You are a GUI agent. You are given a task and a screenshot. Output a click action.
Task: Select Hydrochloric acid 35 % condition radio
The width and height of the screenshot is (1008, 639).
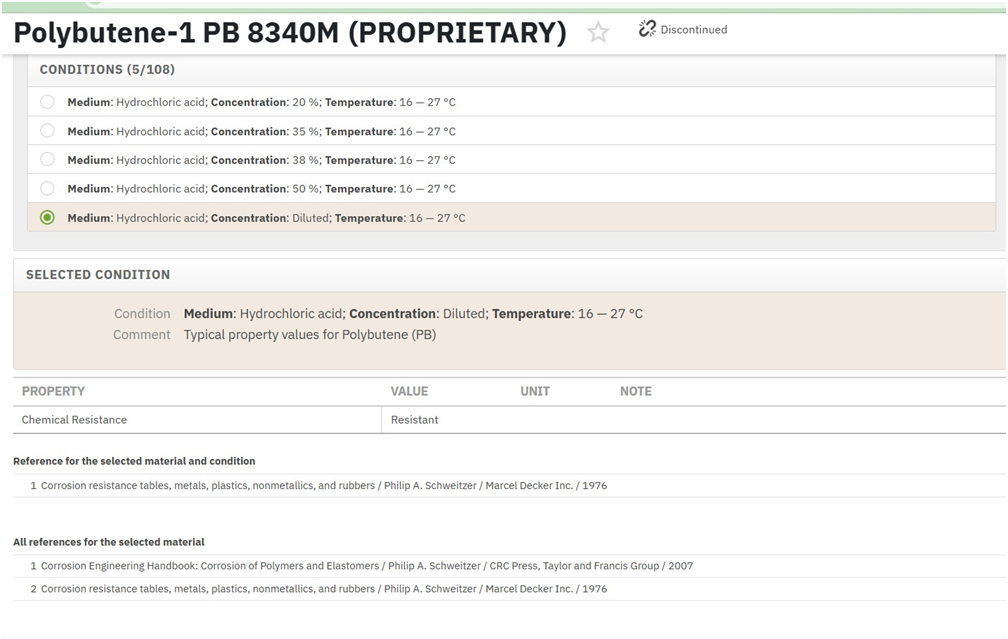coord(48,130)
